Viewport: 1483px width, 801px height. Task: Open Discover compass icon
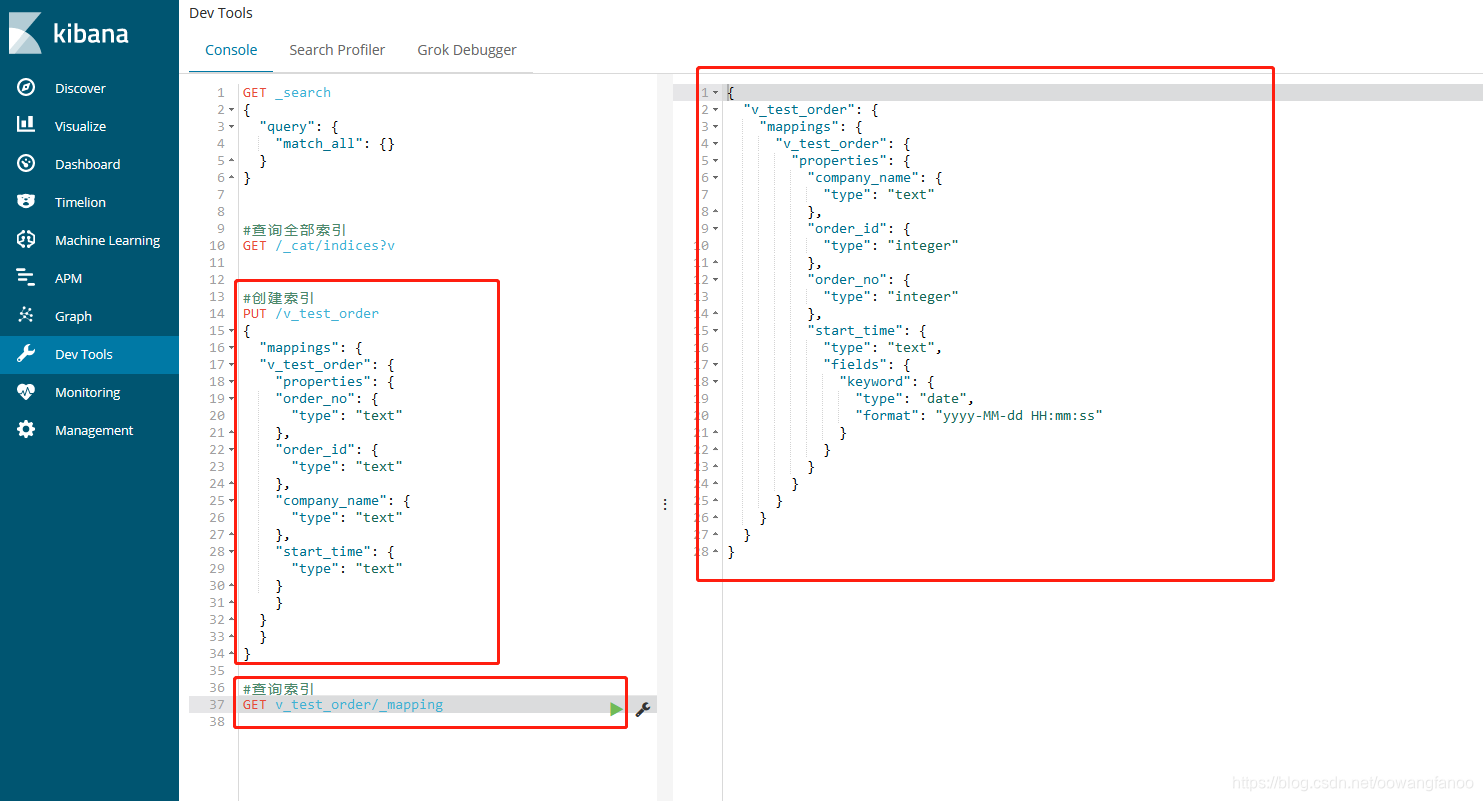point(26,88)
